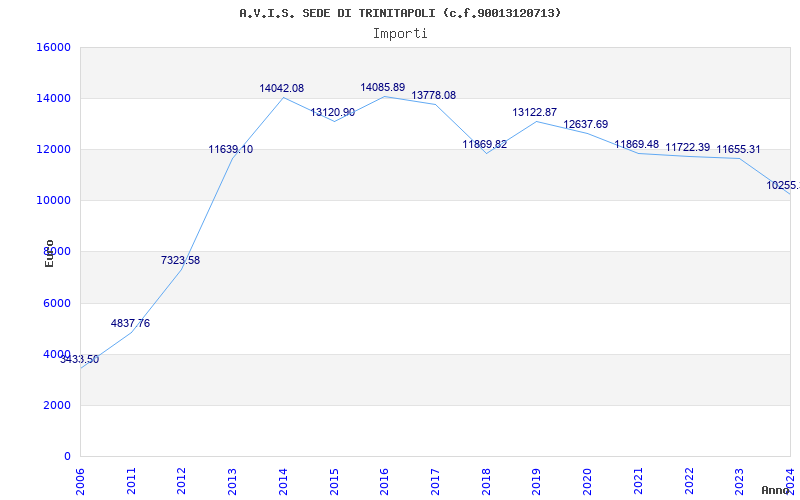The image size is (800, 500).
Task: Click x-axis year 2012
Action: (x=182, y=481)
